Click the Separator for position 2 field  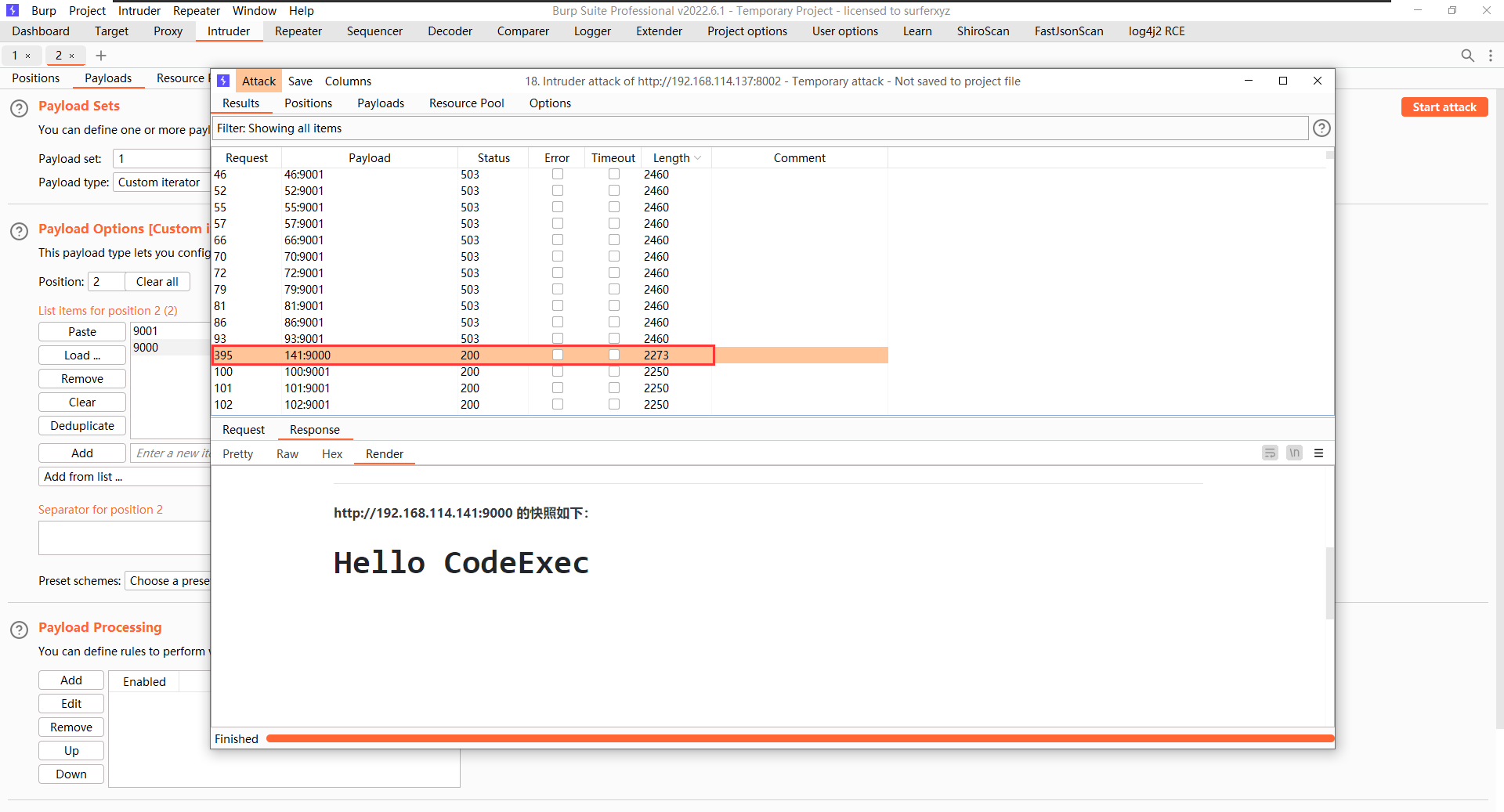[x=125, y=538]
